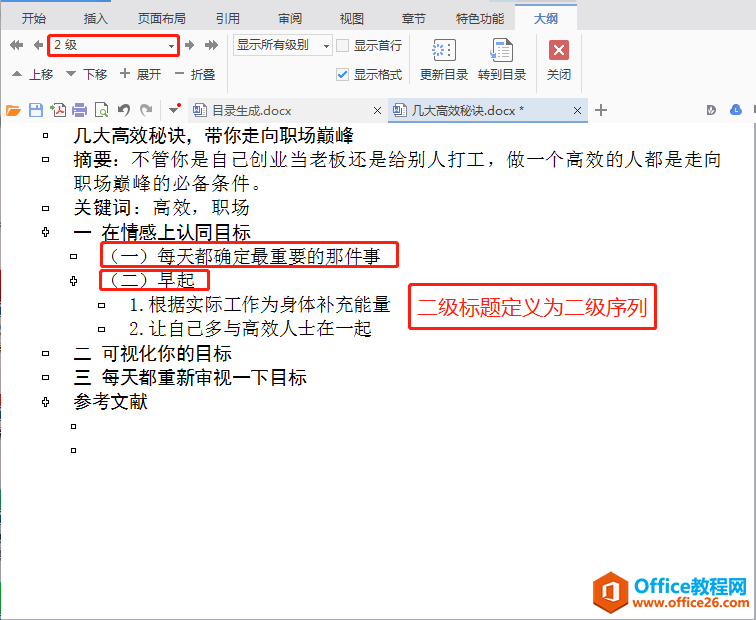The image size is (756, 620).
Task: Click the 转到目录 go to TOC icon
Action: pos(501,50)
